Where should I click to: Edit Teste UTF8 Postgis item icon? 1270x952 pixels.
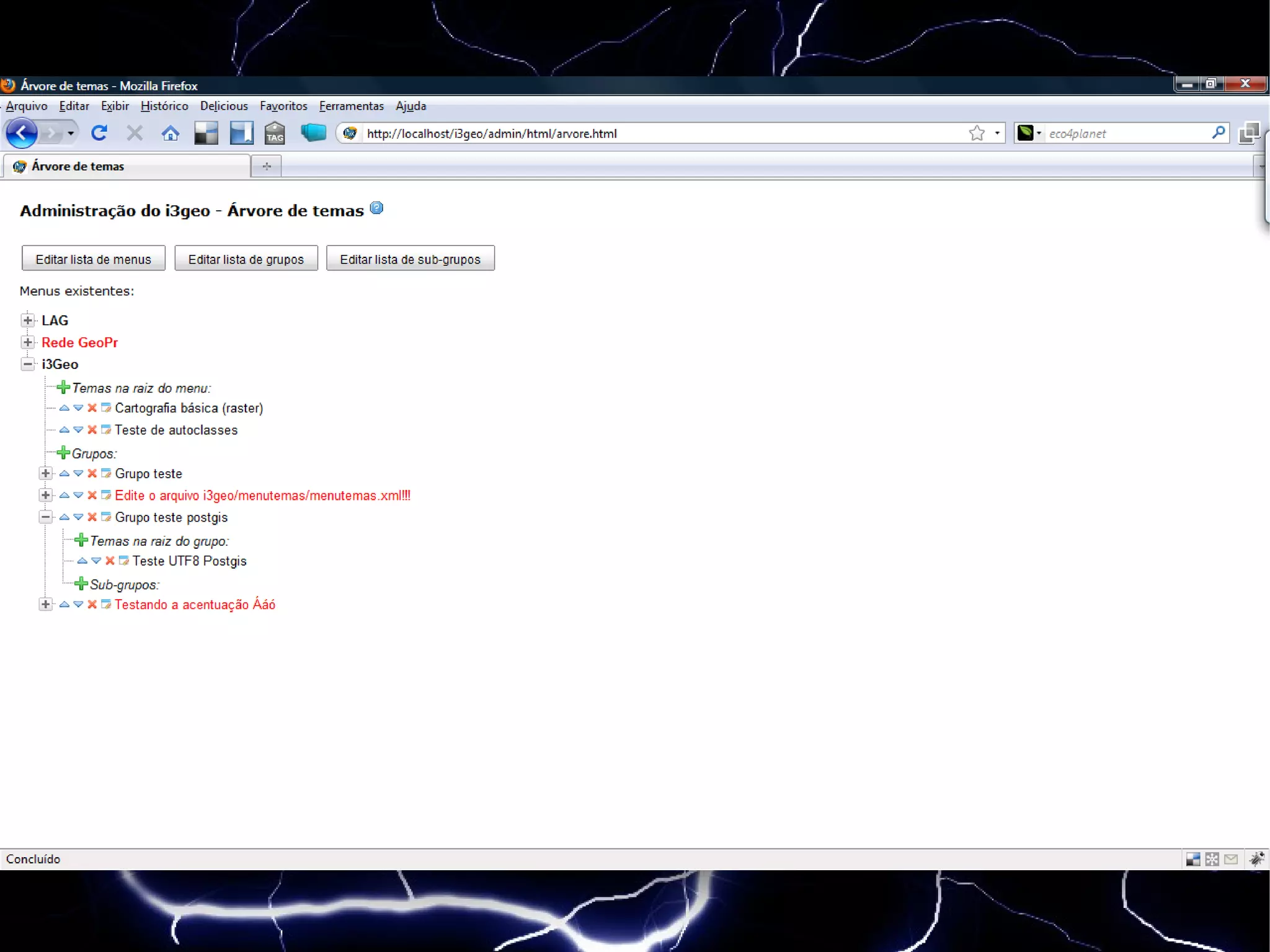(x=124, y=561)
